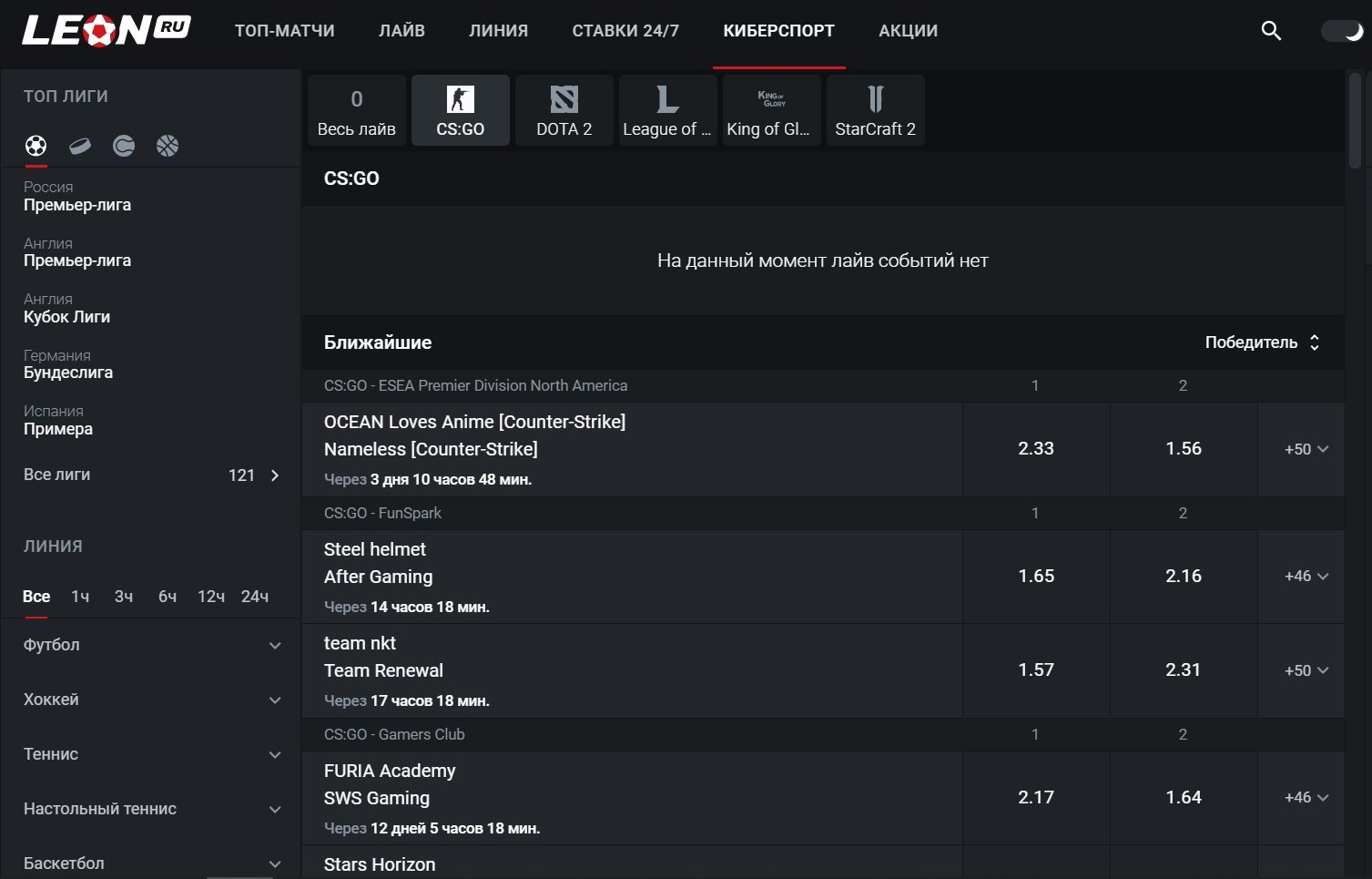Open Steel helmet vs After Gaming match
The image size is (1372, 879).
click(x=632, y=577)
